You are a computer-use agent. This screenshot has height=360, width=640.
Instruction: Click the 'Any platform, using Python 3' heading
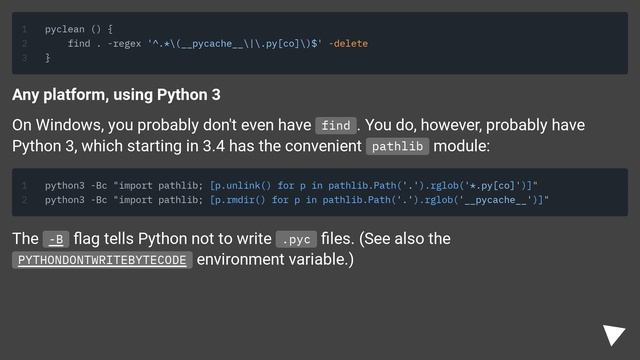pos(116,95)
